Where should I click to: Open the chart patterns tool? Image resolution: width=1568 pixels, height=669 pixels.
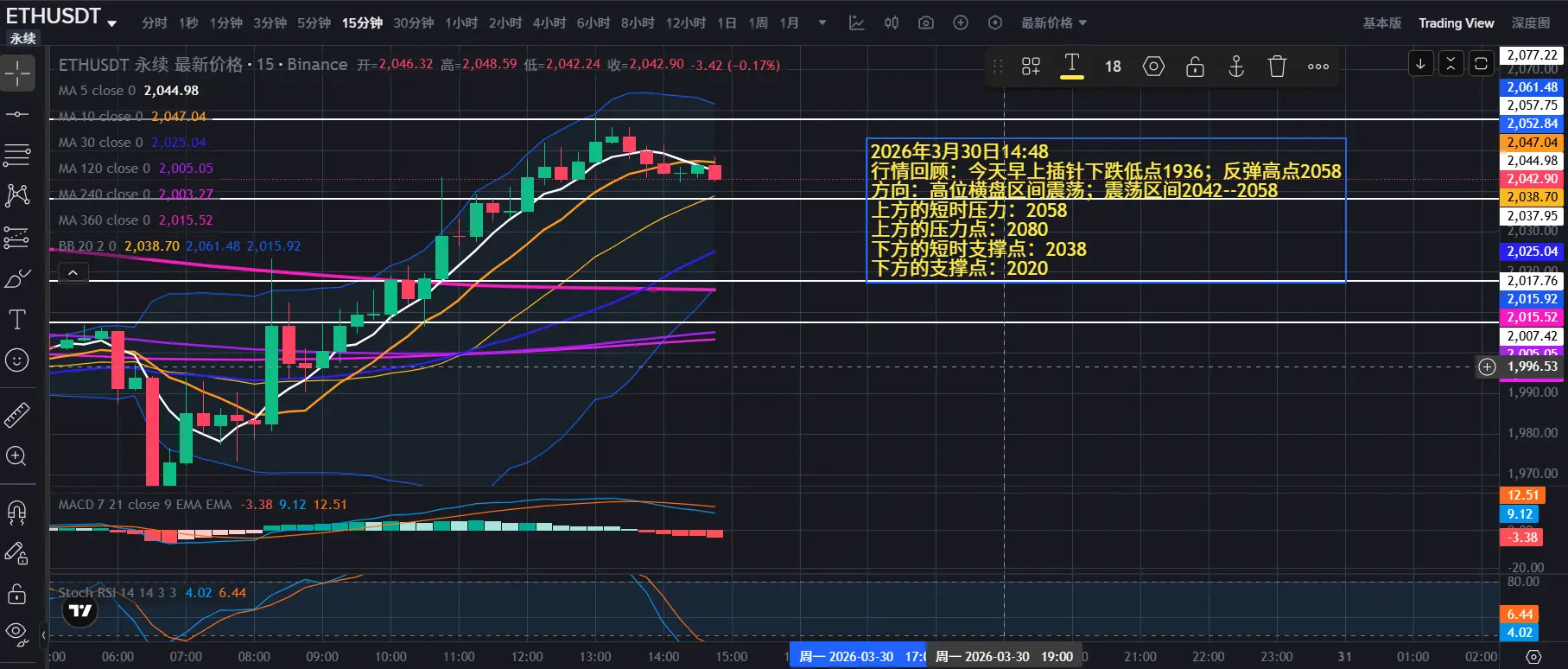[x=17, y=195]
